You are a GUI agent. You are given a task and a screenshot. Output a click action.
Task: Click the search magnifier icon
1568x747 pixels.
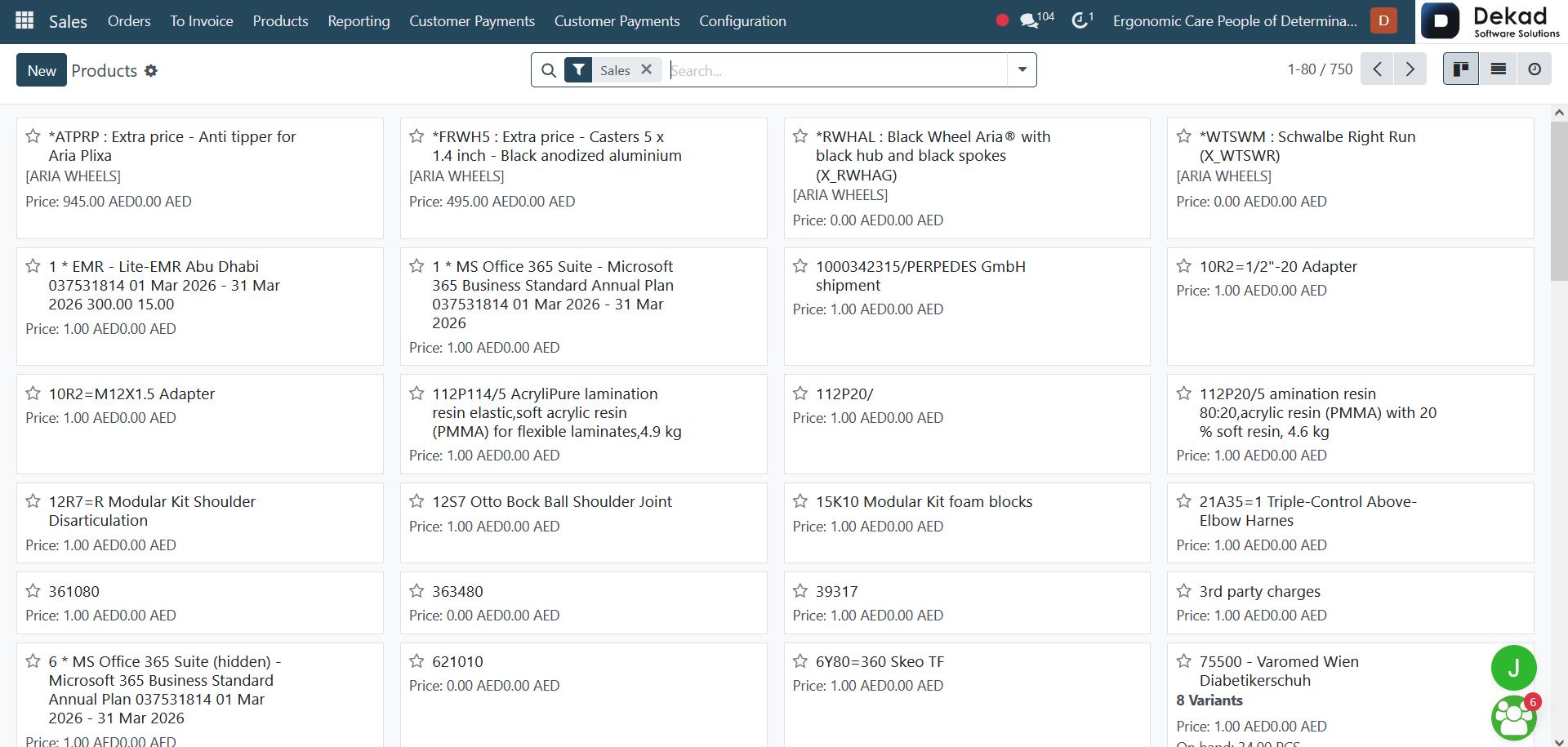549,71
